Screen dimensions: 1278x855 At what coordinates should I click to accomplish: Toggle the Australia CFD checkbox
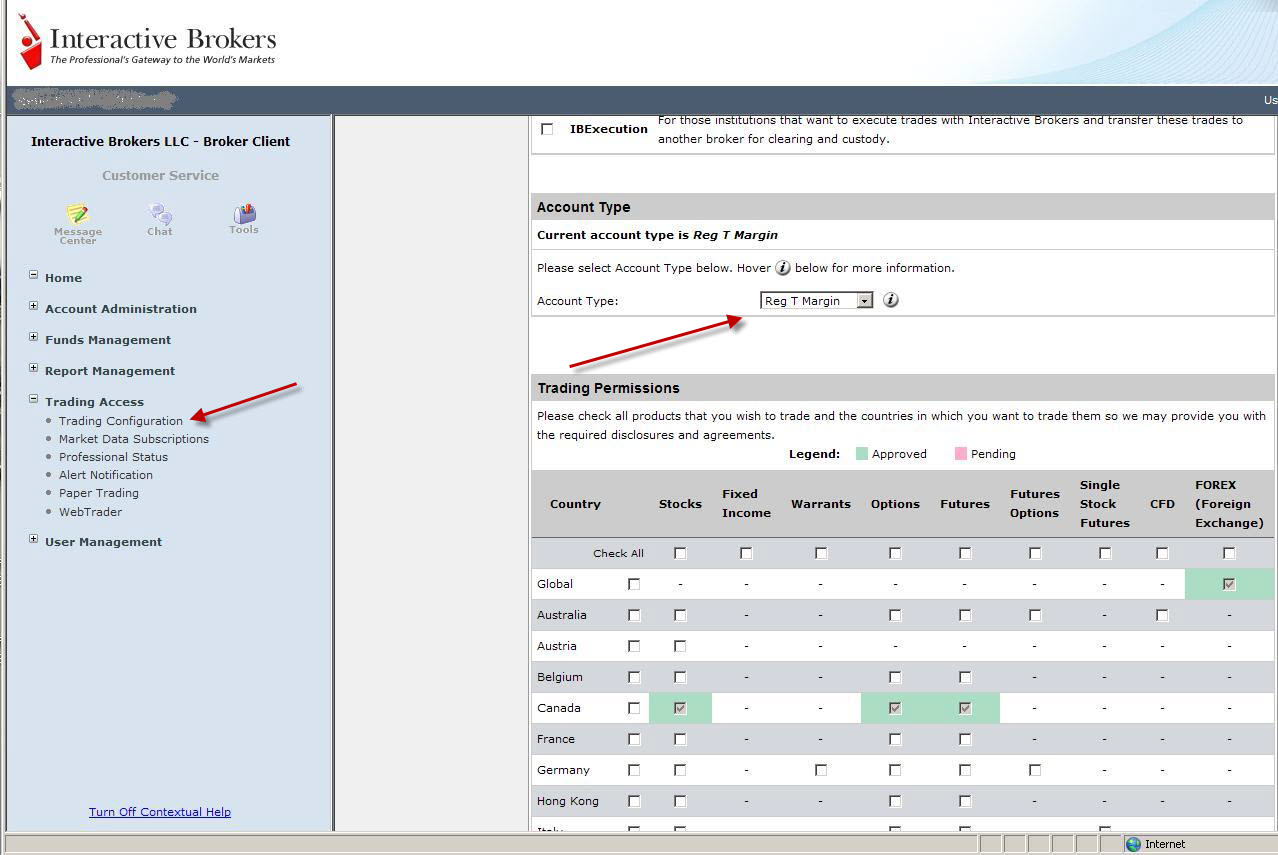[x=1162, y=615]
